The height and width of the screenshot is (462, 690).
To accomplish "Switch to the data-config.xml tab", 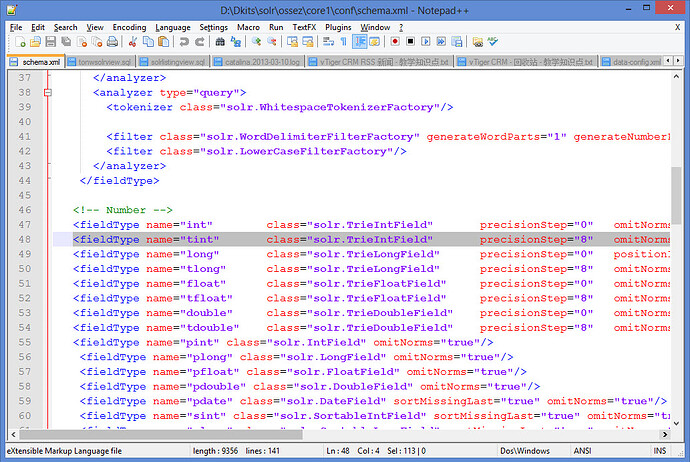I will click(x=631, y=62).
